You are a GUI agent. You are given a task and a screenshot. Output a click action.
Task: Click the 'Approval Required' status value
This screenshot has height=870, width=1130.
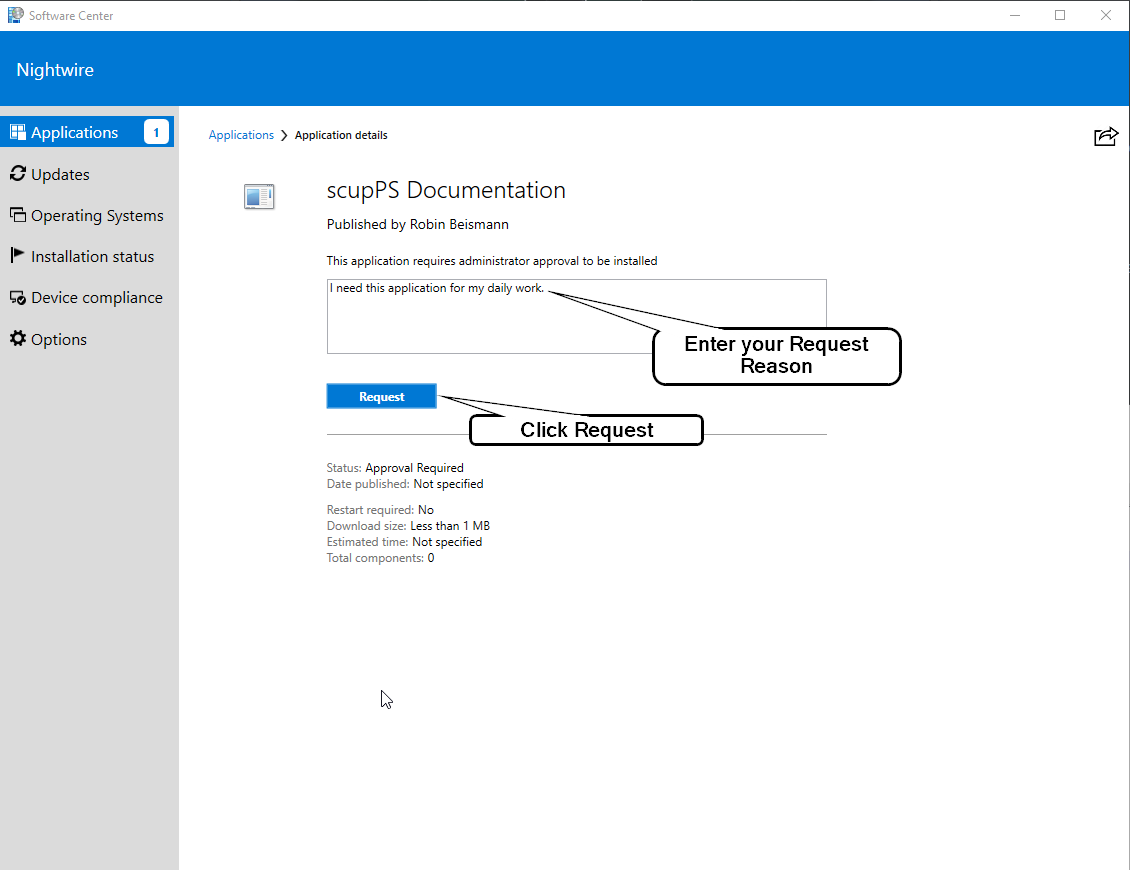click(x=414, y=468)
